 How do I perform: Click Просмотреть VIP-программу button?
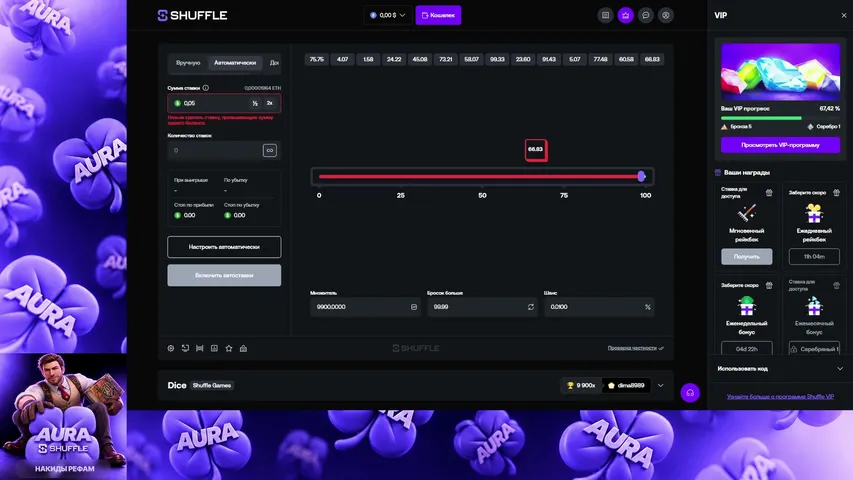781,145
